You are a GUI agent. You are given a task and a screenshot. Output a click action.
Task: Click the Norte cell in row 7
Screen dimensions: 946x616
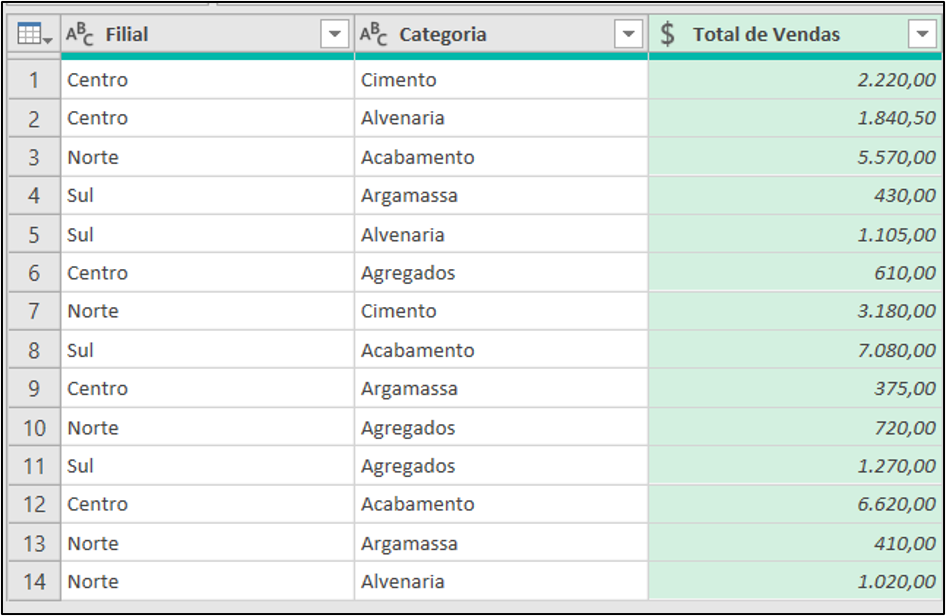point(208,311)
